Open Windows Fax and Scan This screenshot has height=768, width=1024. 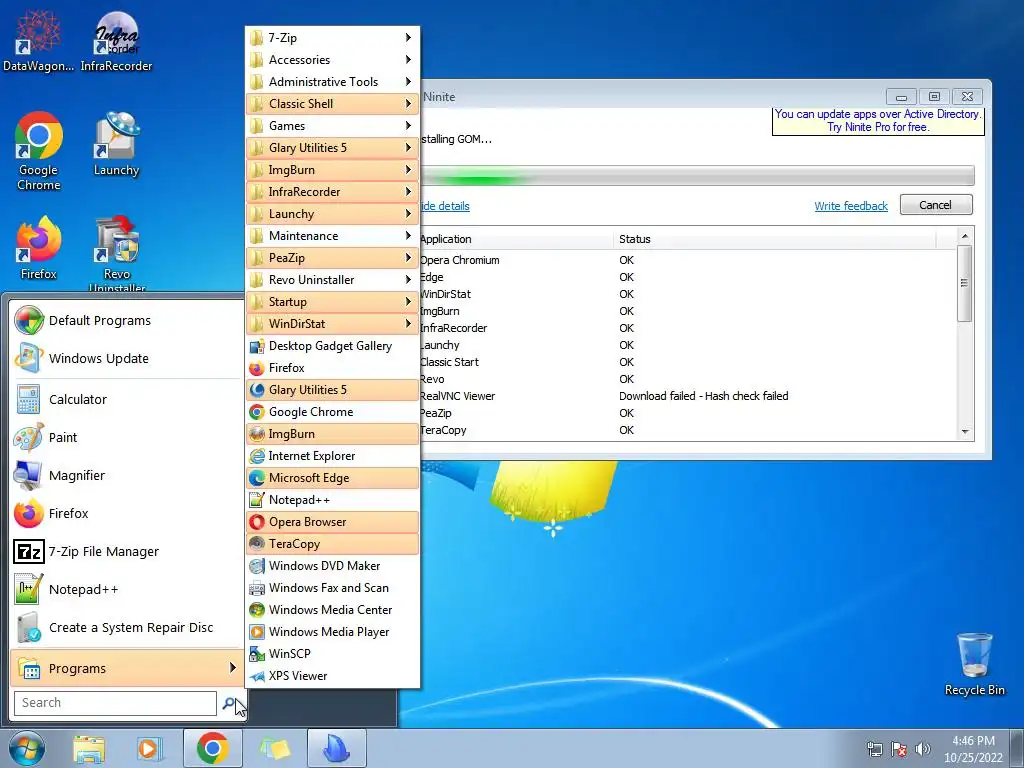tap(332, 588)
